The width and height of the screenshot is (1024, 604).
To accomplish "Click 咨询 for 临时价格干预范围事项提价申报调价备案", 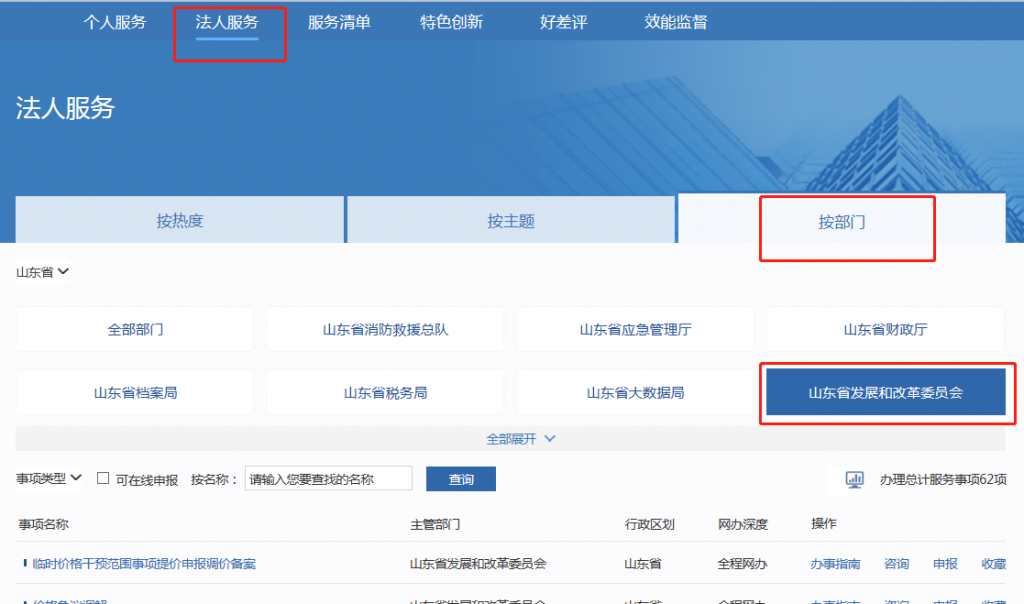I will click(897, 564).
